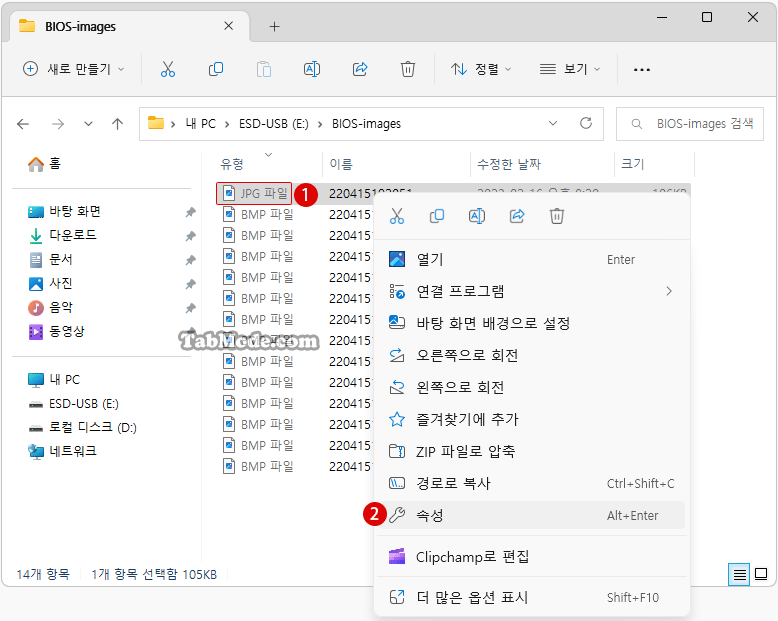The height and width of the screenshot is (621, 778).
Task: Click the Cut icon in the context menu
Action: 396,216
